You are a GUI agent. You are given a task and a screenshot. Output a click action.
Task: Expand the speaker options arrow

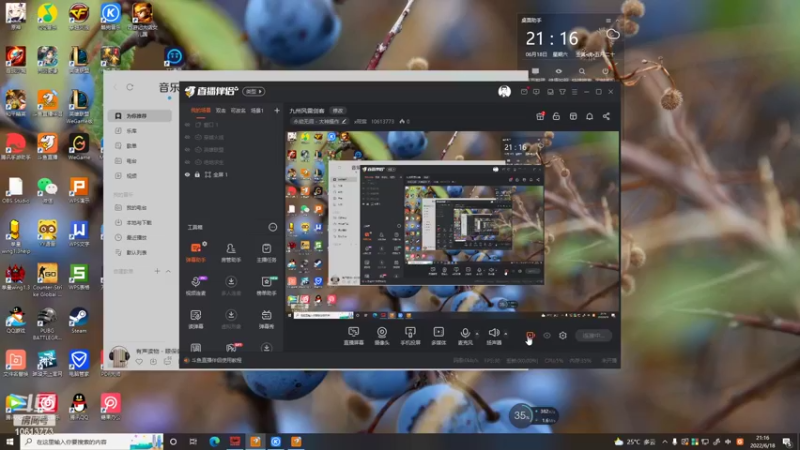(x=506, y=334)
